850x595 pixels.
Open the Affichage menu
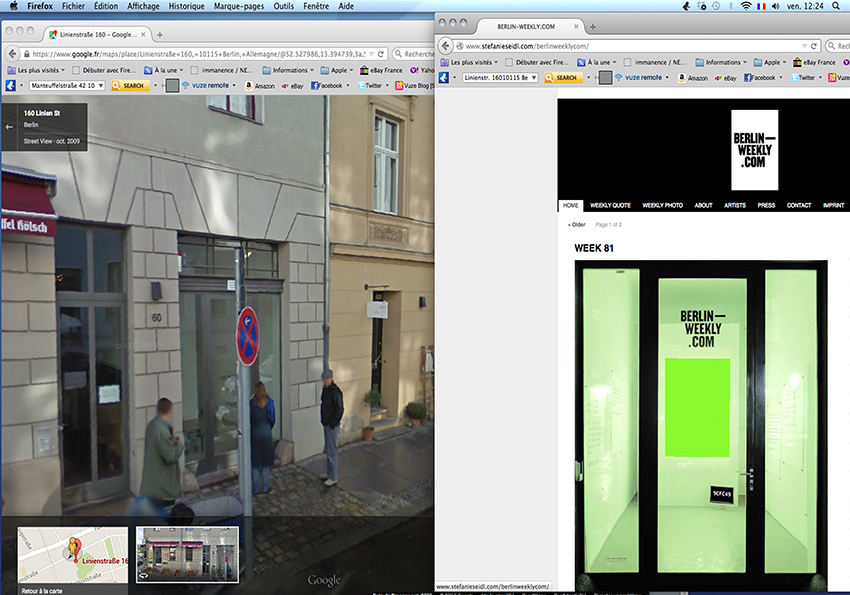tap(143, 6)
